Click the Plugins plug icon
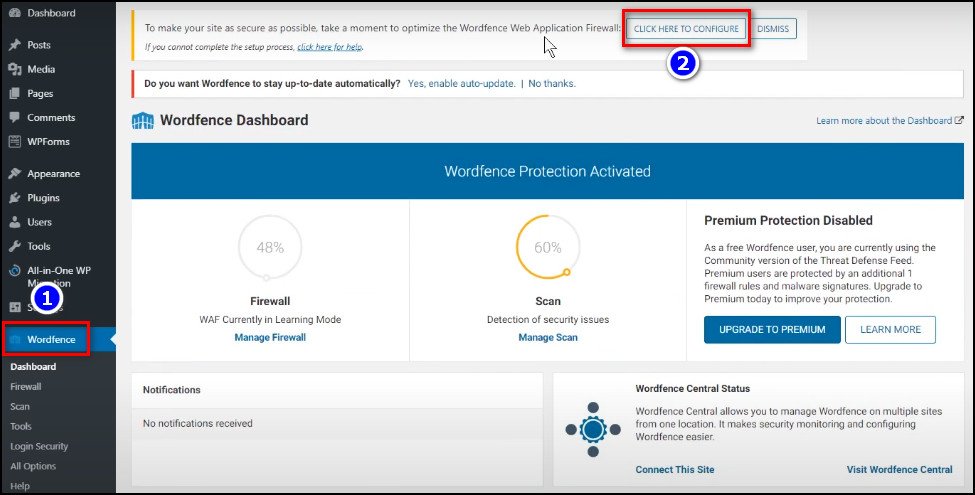Image resolution: width=975 pixels, height=495 pixels. pos(15,198)
